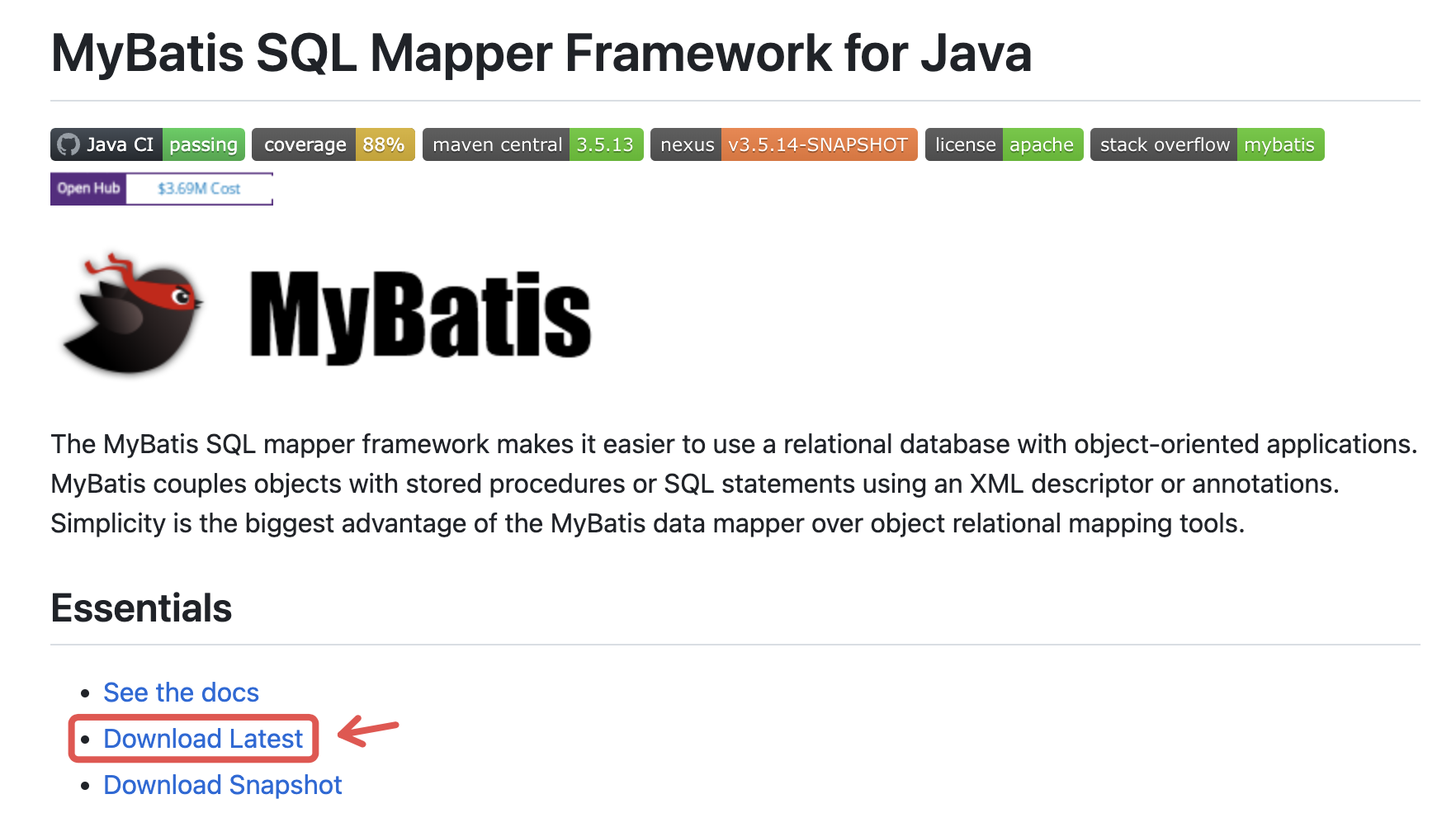The width and height of the screenshot is (1456, 832).
Task: Open the nexus v3.5.14-SNAPSHOT badge
Action: click(784, 144)
